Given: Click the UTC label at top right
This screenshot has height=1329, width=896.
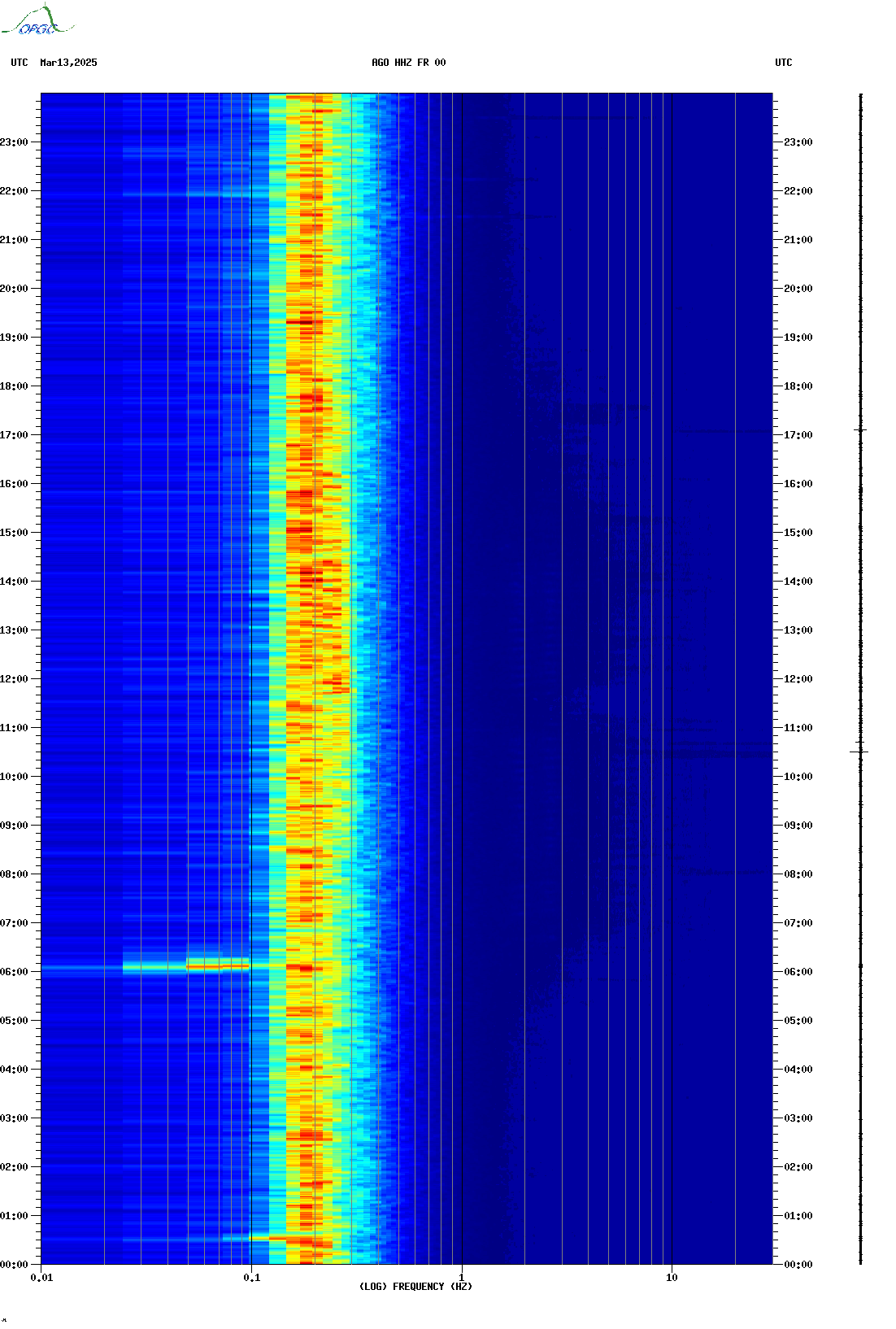Looking at the screenshot, I should pyautogui.click(x=784, y=63).
